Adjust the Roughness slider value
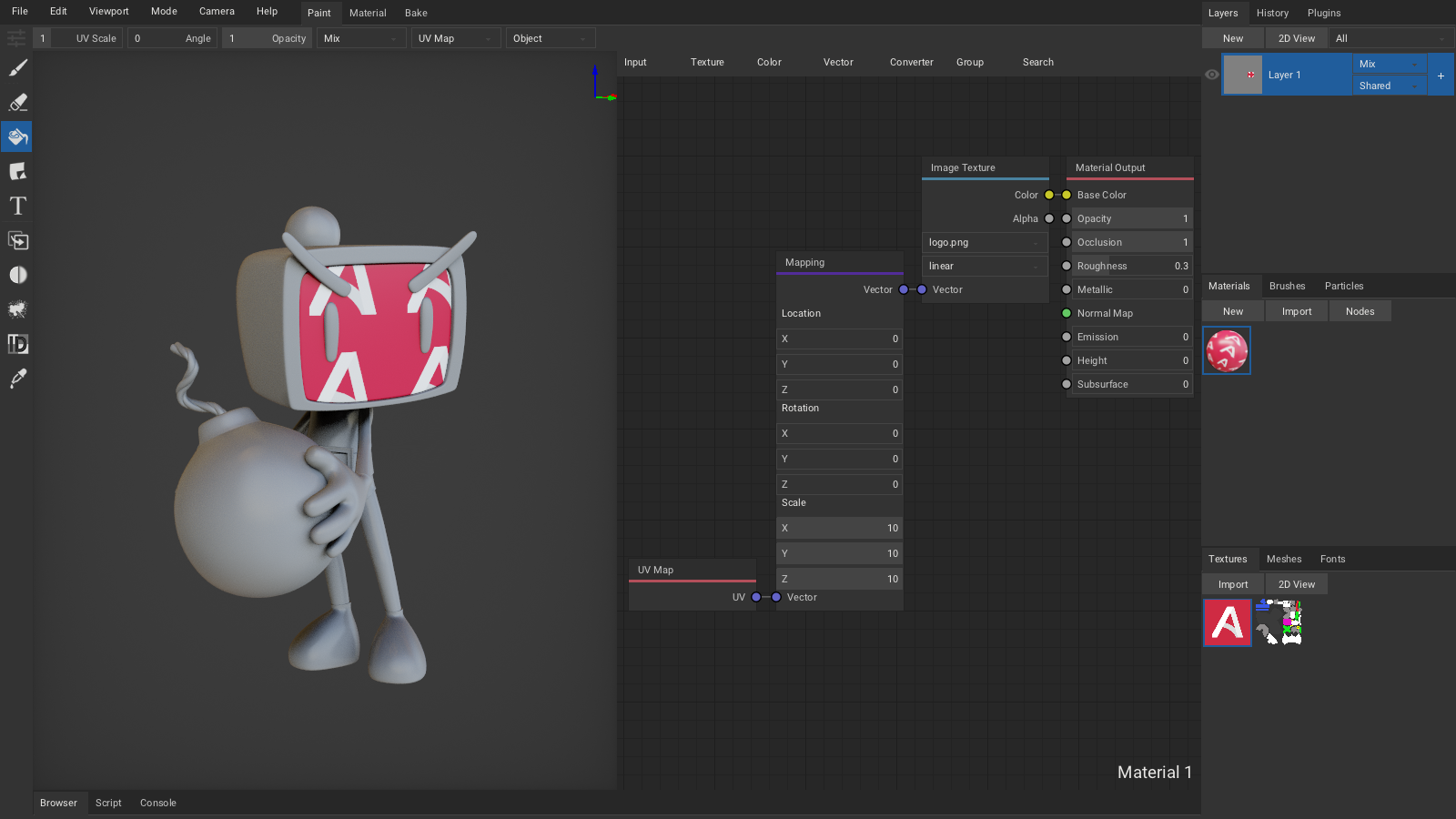1456x819 pixels. [1132, 266]
